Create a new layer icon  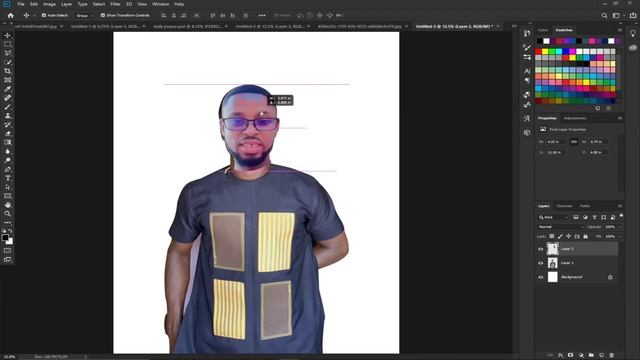[x=601, y=355]
